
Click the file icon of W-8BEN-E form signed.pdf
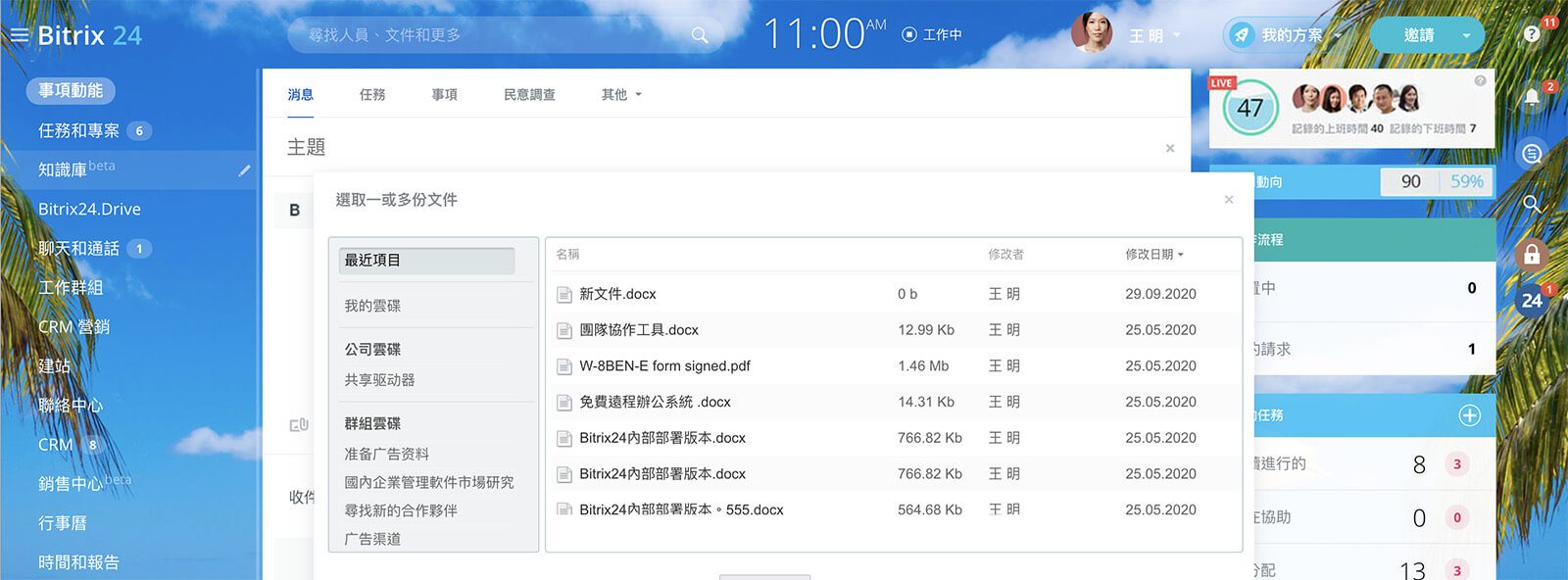pyautogui.click(x=564, y=366)
